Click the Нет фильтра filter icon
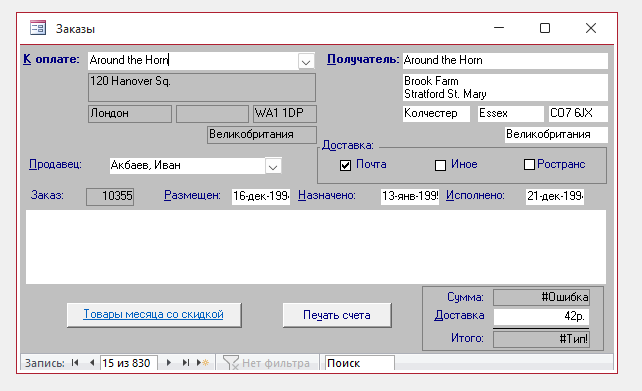Screen dimensions: 642x391 click(x=231, y=363)
